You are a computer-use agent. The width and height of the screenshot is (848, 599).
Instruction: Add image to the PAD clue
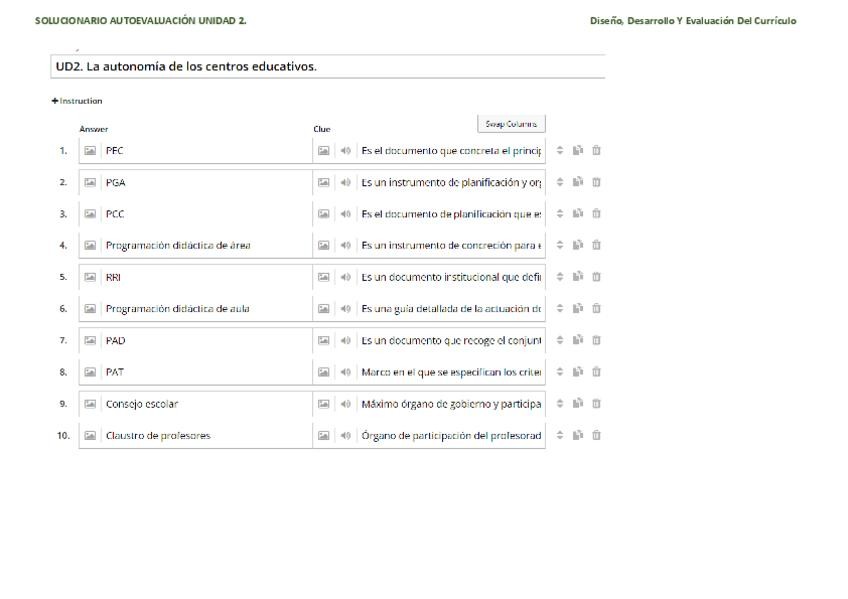[323, 341]
